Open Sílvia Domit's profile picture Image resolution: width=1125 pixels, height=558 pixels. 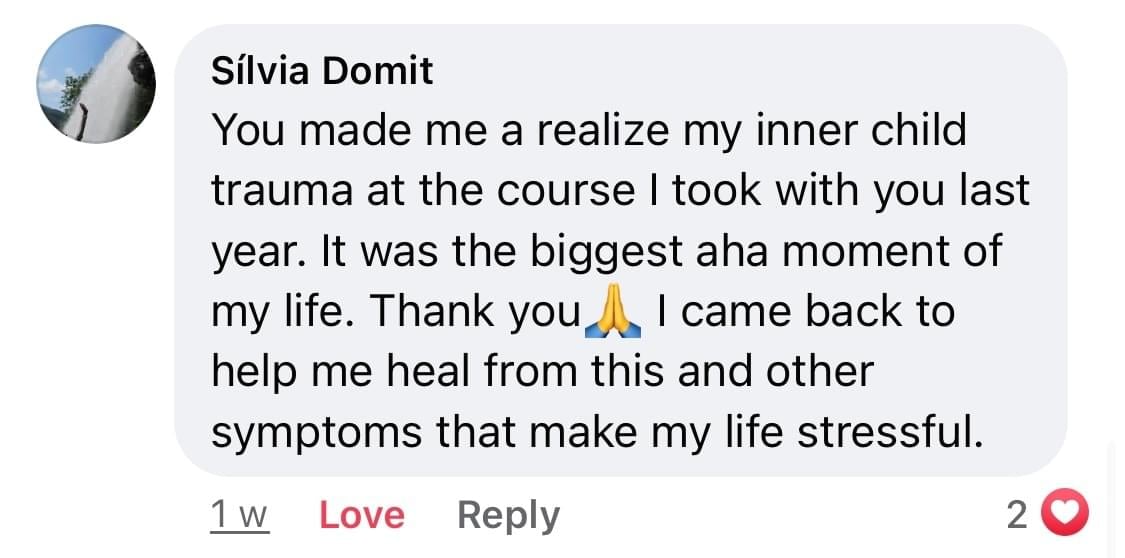click(96, 84)
